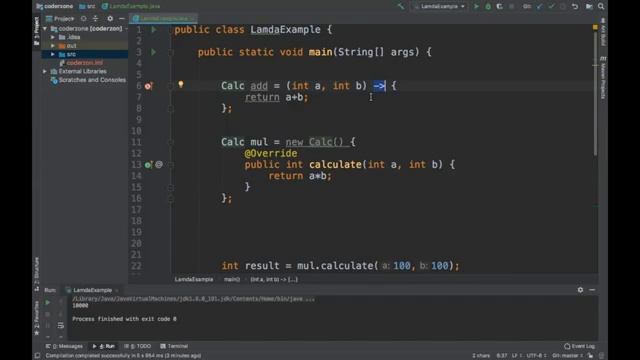Toggle the Project tool window side tab
640x360 pixels.
coord(37,30)
